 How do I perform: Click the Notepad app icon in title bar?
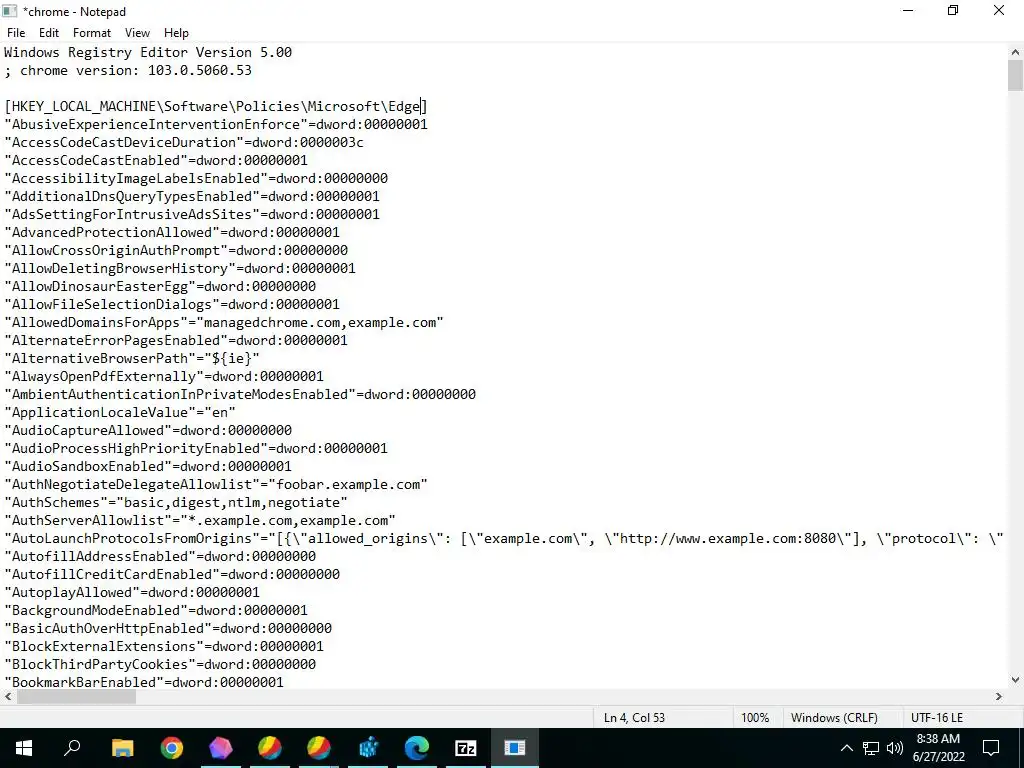click(10, 11)
